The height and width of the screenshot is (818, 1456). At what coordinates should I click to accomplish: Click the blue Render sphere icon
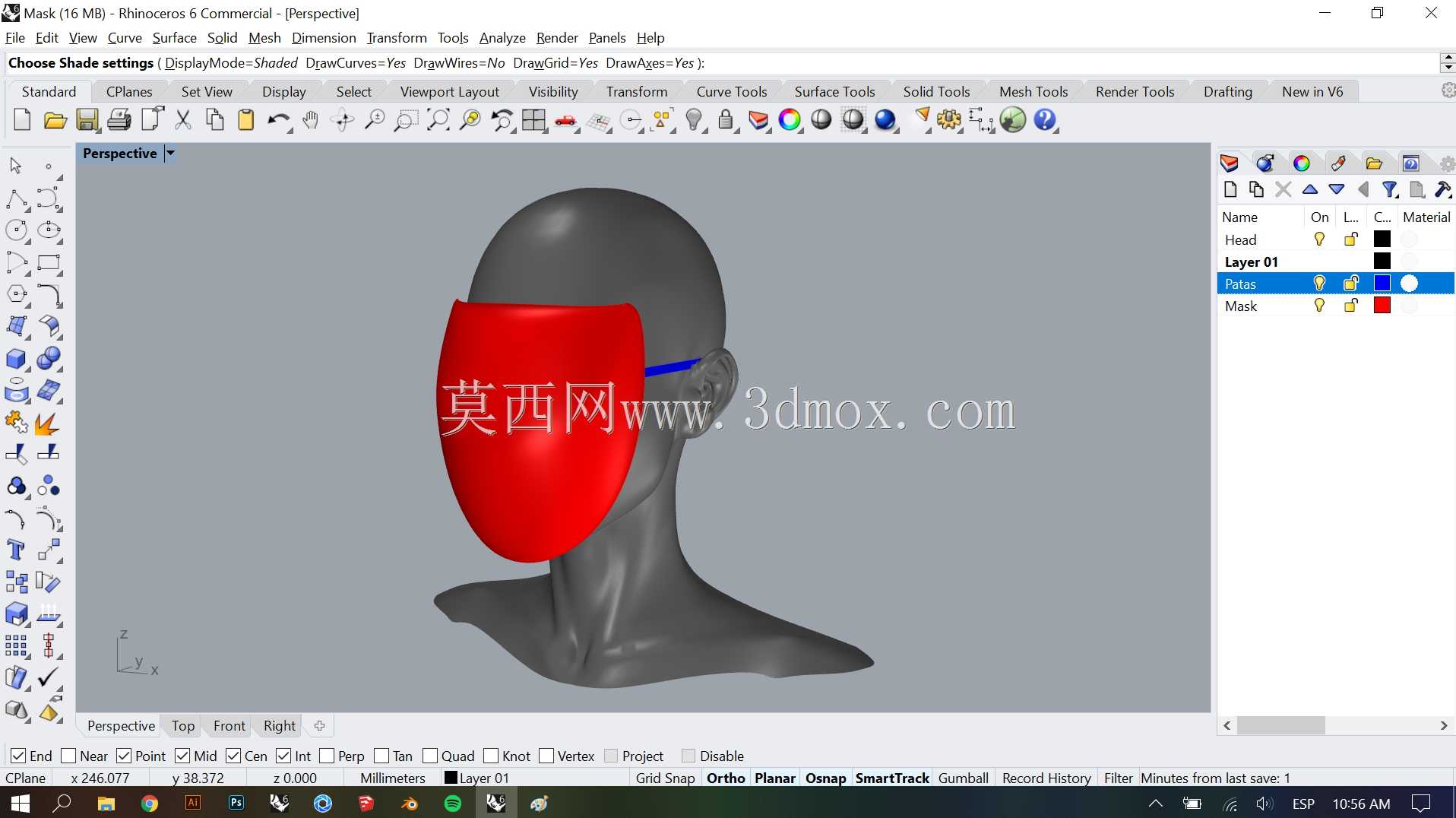pos(885,120)
